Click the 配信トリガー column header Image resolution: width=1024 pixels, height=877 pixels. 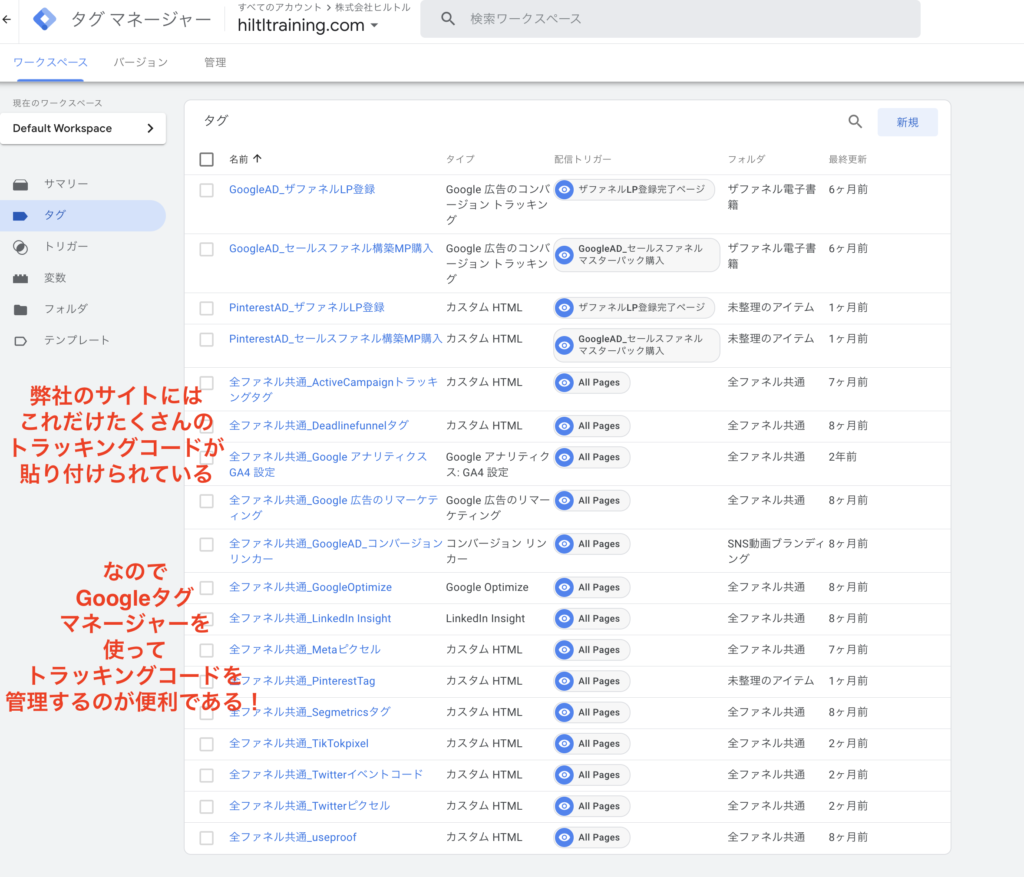[583, 159]
